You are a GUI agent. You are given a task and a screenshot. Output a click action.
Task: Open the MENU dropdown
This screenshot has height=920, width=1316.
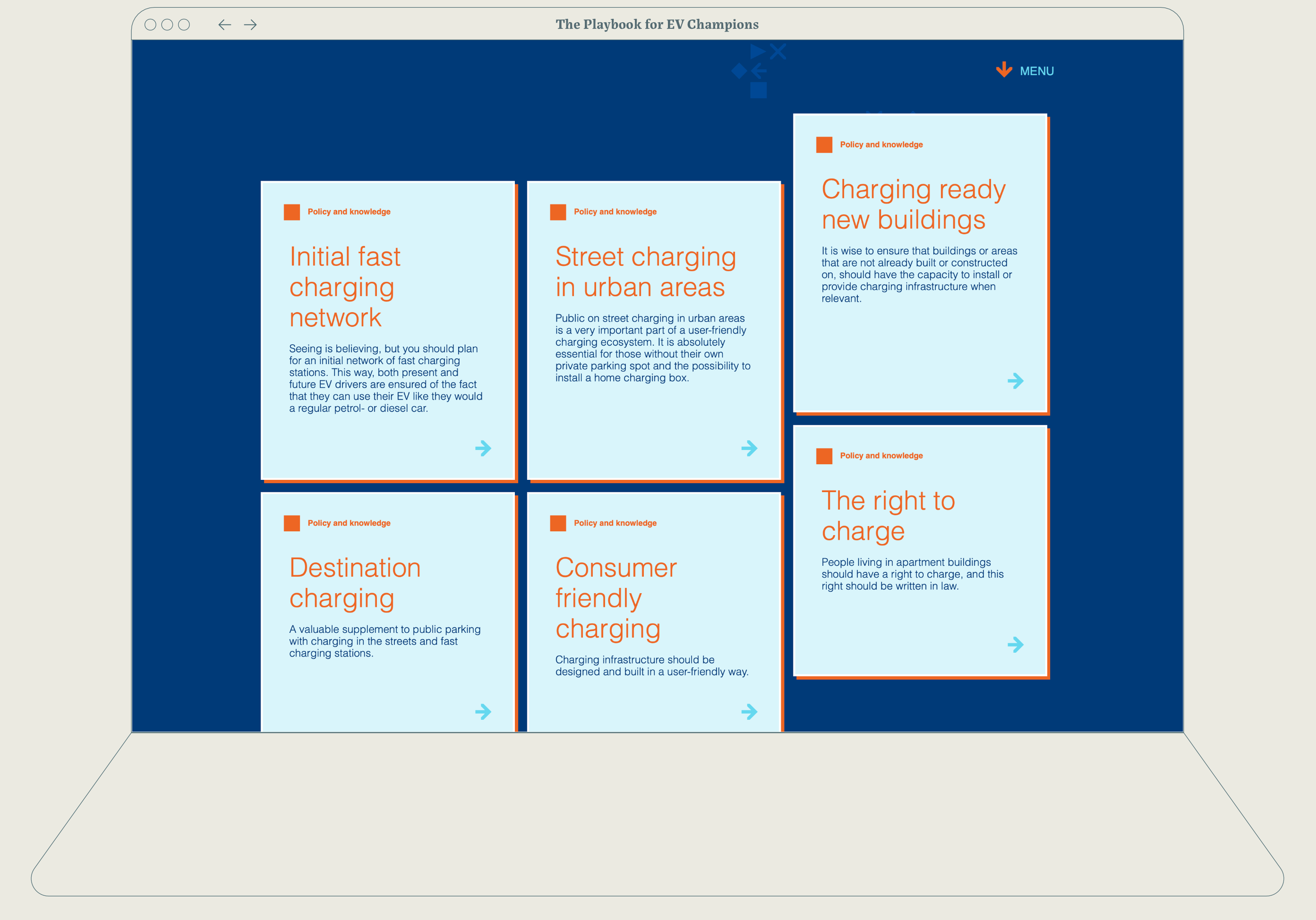point(1037,71)
